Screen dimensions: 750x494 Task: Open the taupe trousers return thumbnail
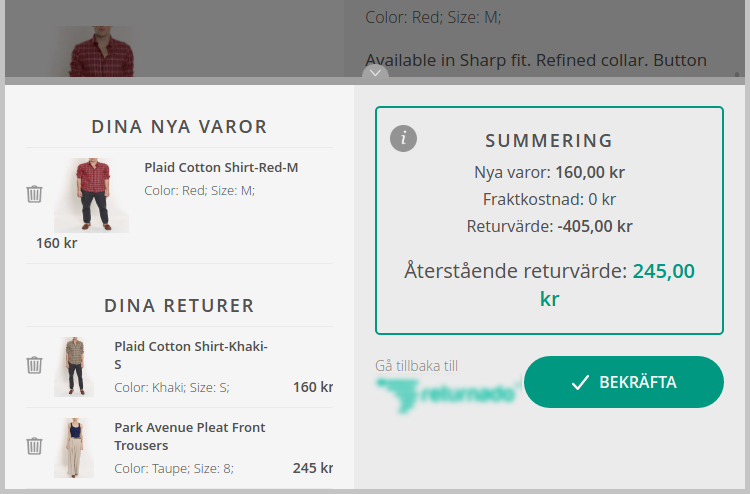(74, 448)
